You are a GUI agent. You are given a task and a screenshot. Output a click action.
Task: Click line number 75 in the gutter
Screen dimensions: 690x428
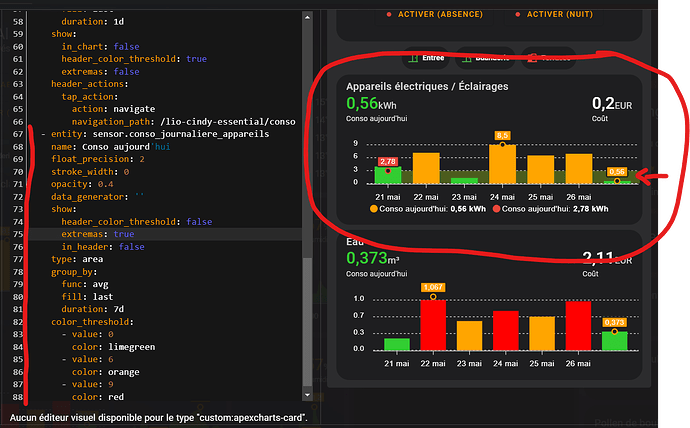tap(18, 234)
